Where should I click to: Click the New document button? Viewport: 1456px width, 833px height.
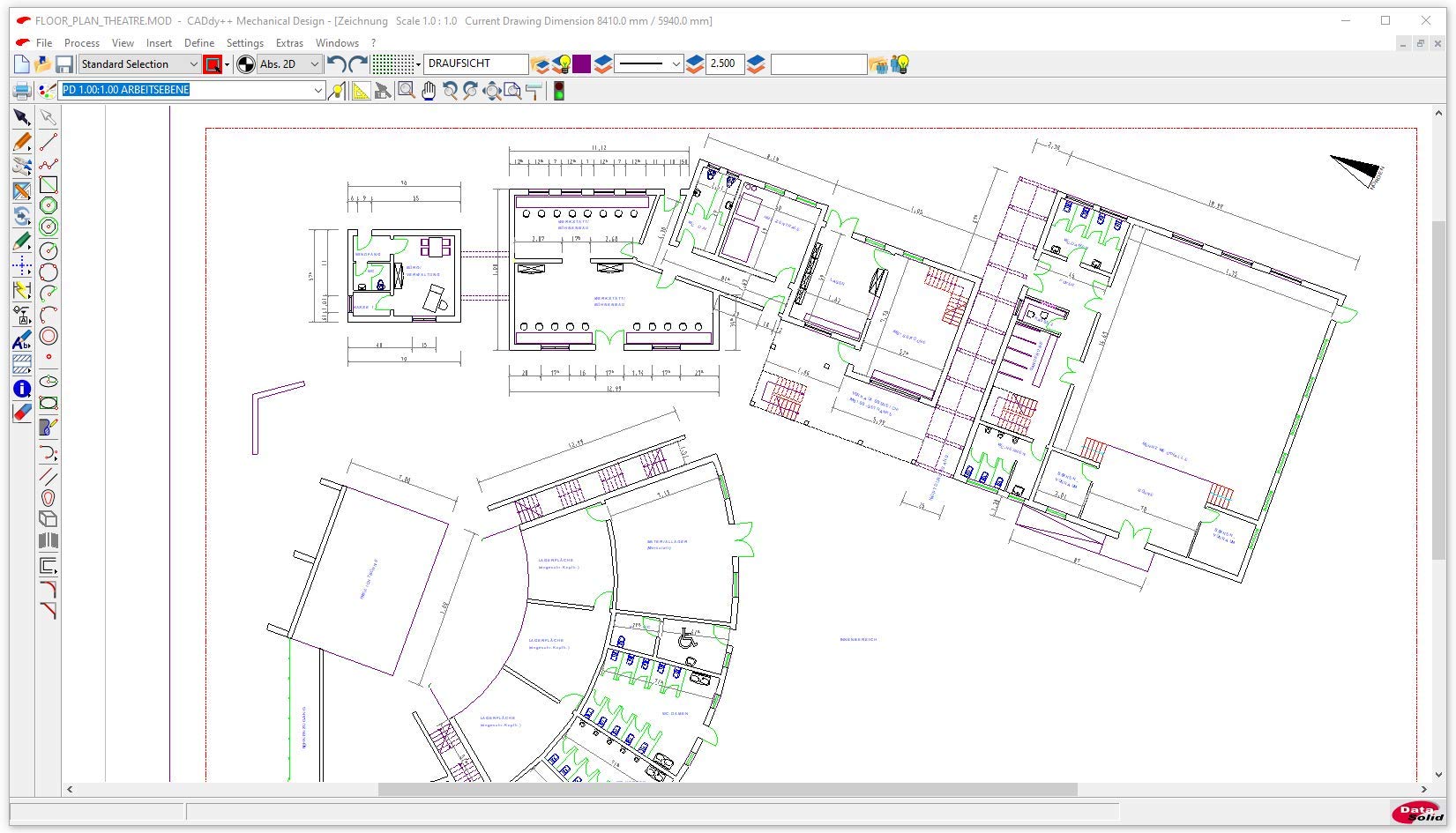[22, 64]
